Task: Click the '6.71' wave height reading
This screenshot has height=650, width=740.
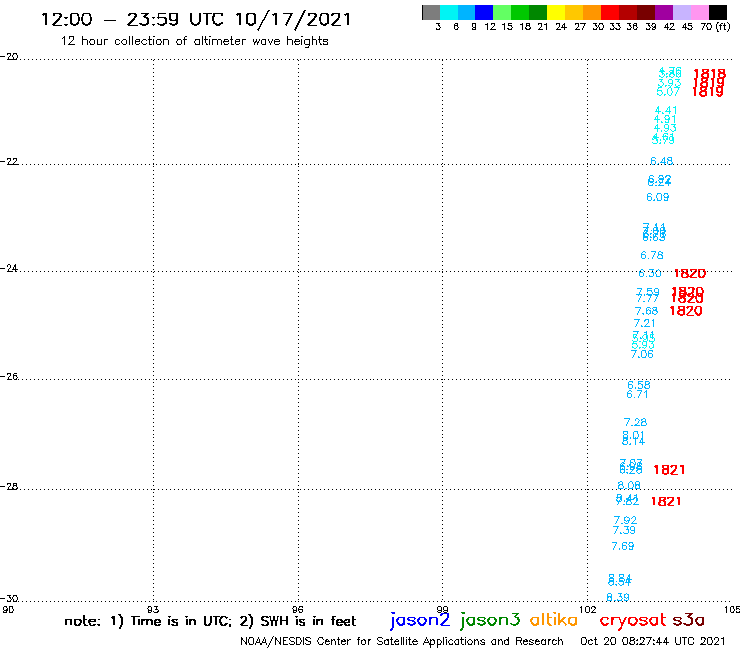Action: pyautogui.click(x=637, y=394)
